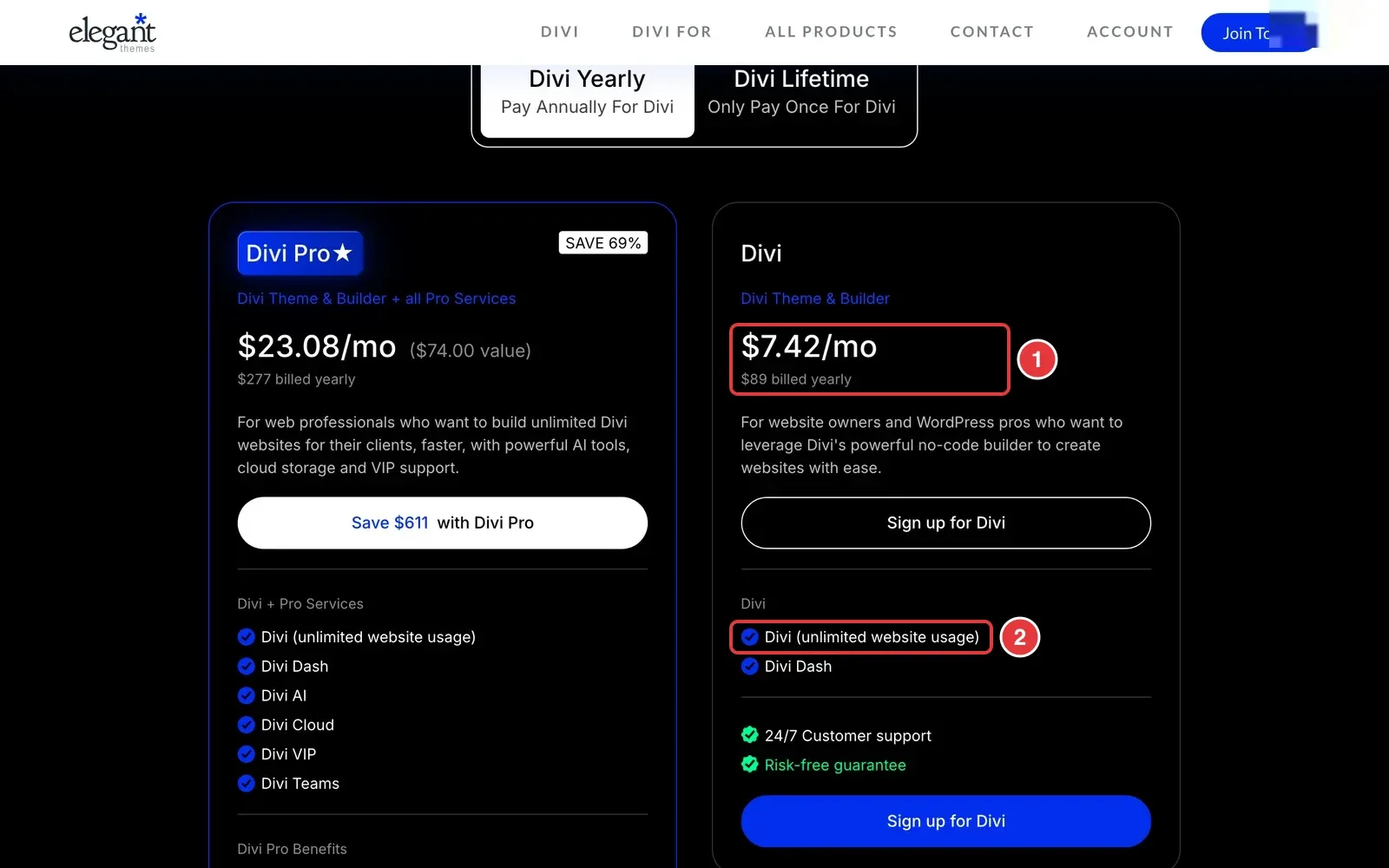Click the Divi + Pro Services heading

click(300, 603)
